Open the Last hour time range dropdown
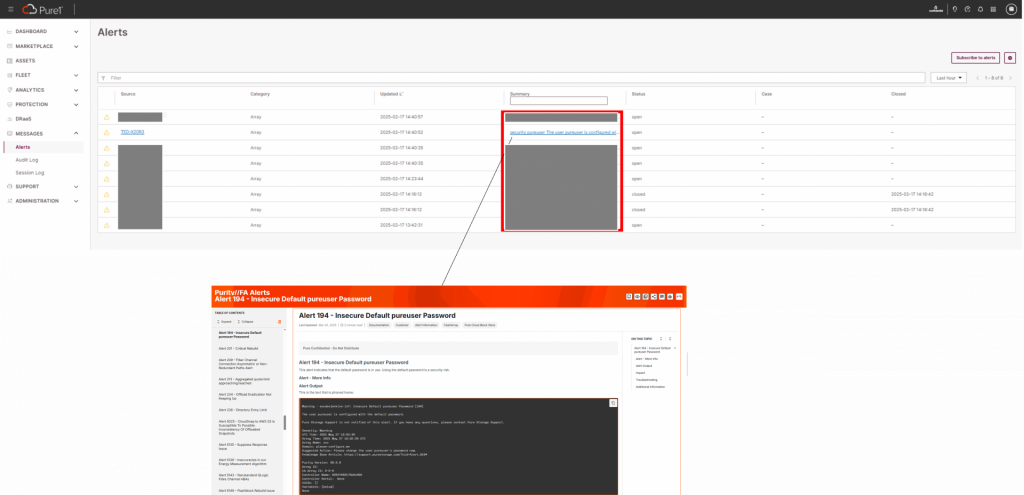The height and width of the screenshot is (495, 1024). (947, 77)
